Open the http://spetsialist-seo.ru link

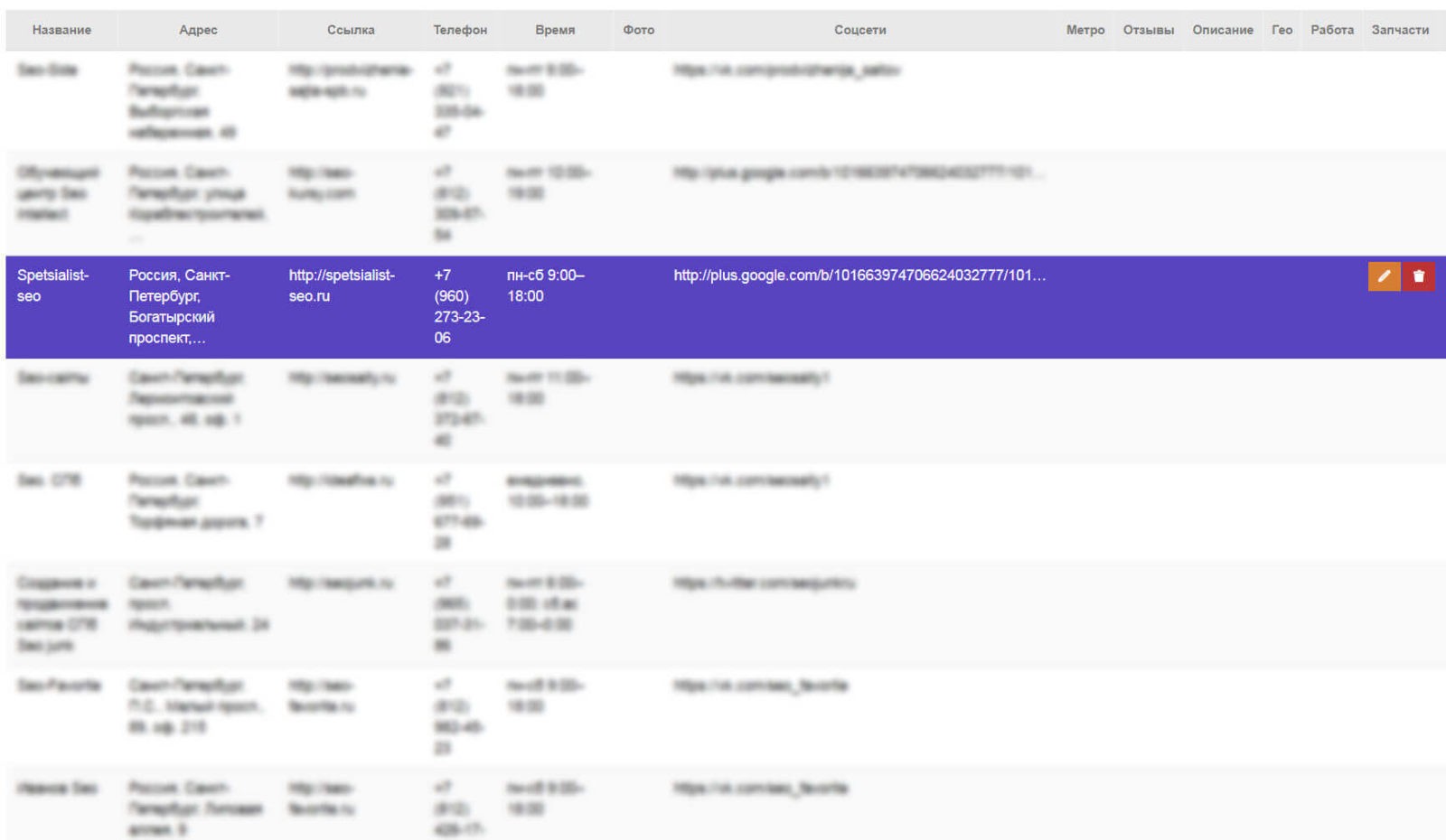tap(342, 285)
